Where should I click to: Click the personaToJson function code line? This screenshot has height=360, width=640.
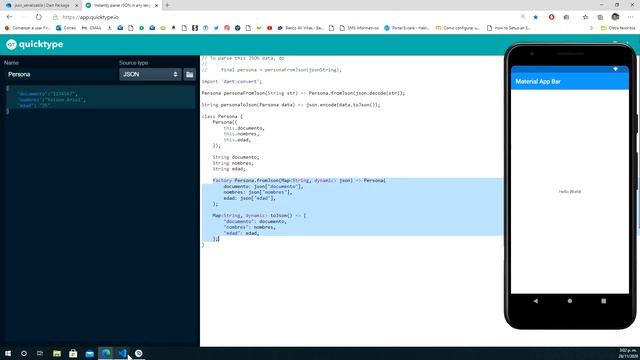pyautogui.click(x=291, y=105)
